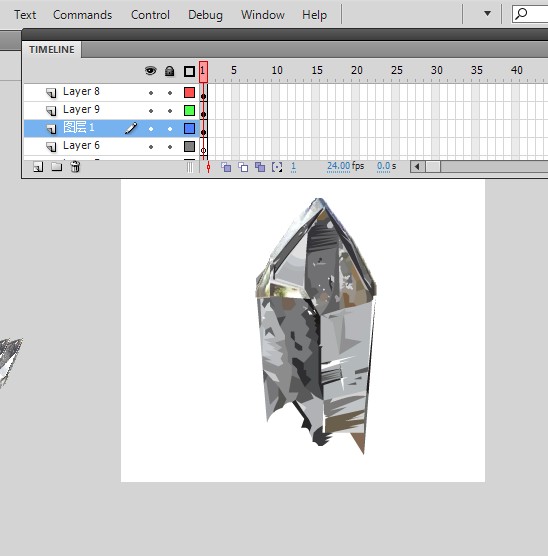This screenshot has width=548, height=556.
Task: Click into the search field
Action: (x=530, y=15)
